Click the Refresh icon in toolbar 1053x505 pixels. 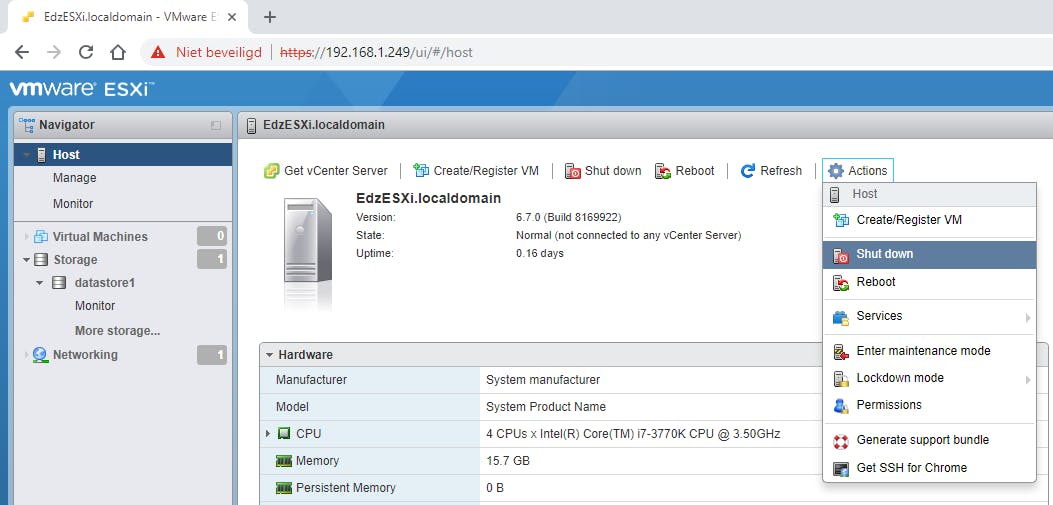click(747, 171)
